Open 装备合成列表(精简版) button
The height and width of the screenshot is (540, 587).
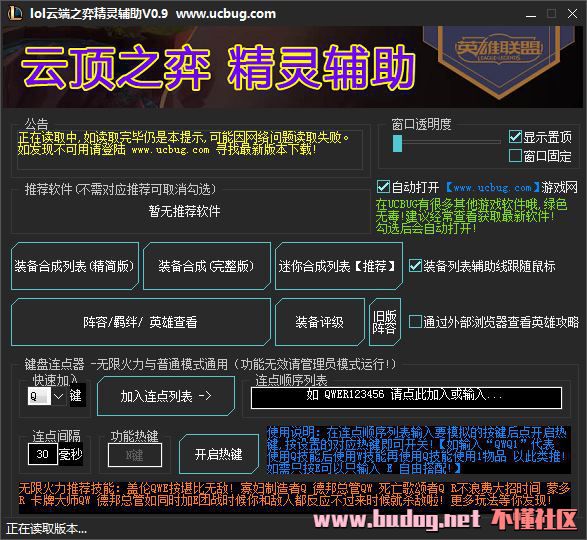tap(75, 266)
